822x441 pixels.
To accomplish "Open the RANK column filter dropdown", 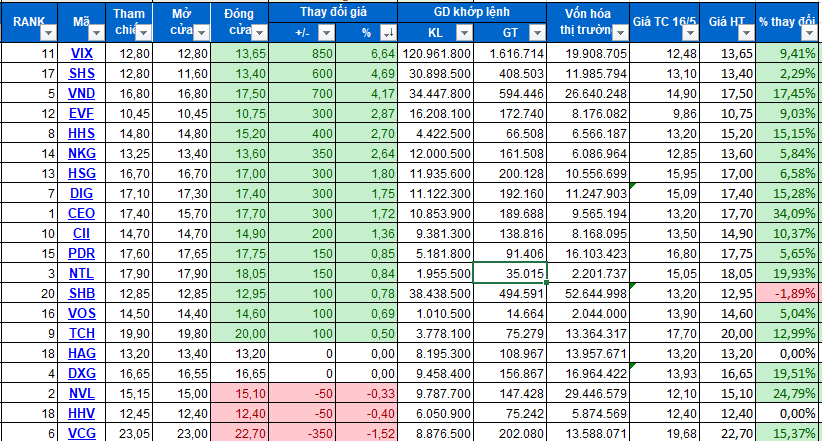I will 48,33.
